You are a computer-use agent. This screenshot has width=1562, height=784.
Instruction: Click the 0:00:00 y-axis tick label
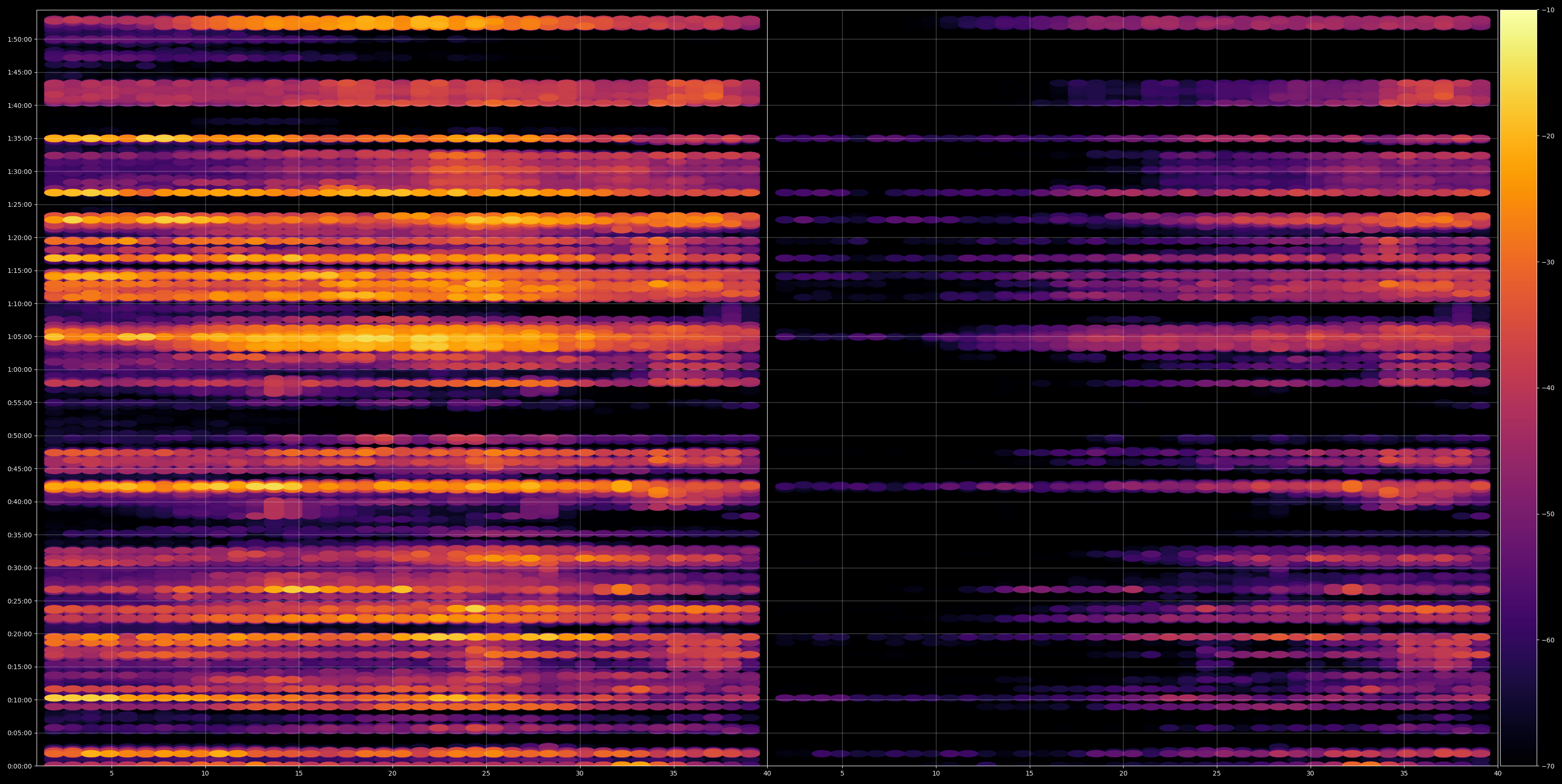[x=19, y=766]
